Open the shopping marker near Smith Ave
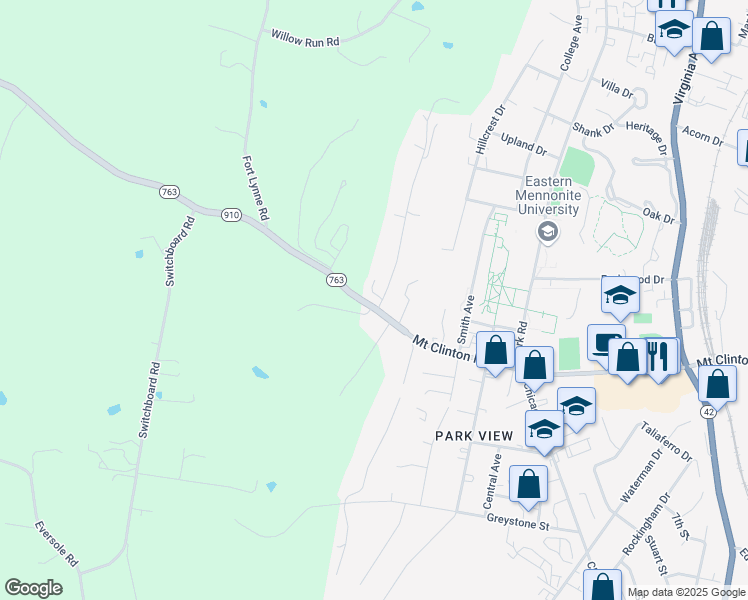Viewport: 748px width, 600px height. (496, 353)
